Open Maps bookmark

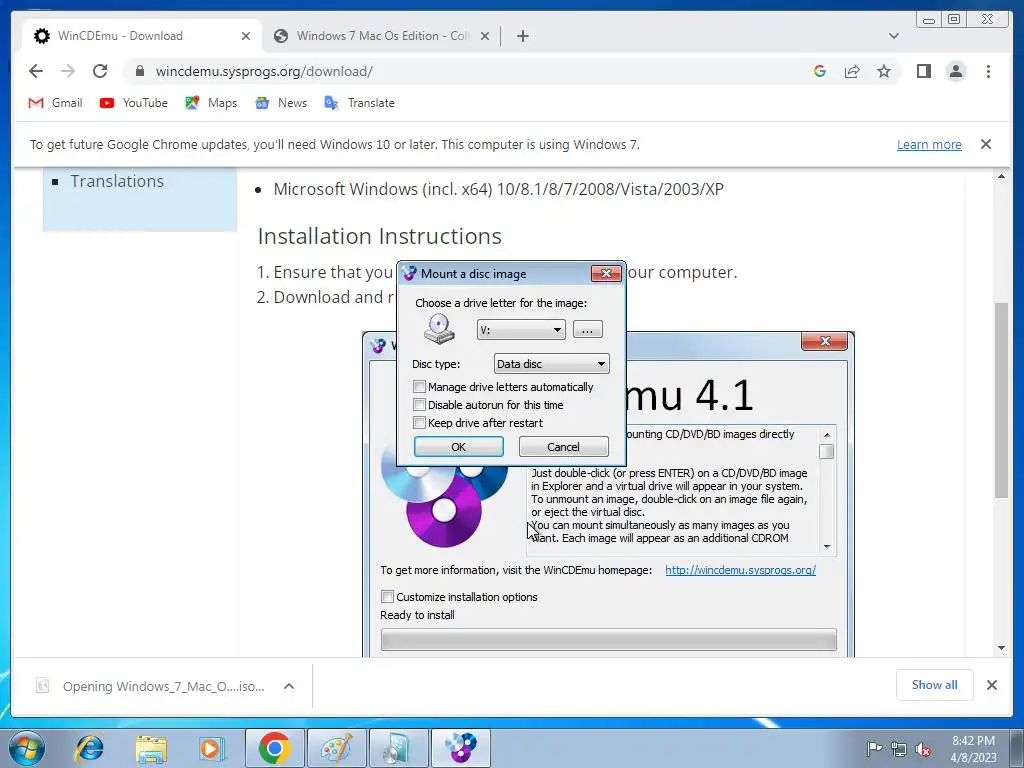[x=211, y=103]
